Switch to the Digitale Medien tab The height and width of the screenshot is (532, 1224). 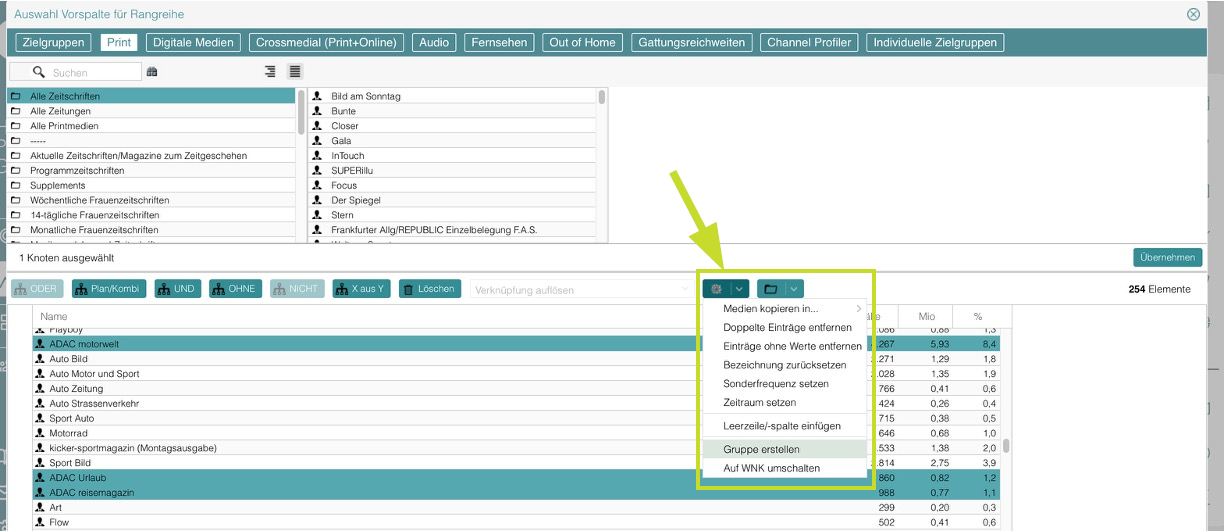192,43
